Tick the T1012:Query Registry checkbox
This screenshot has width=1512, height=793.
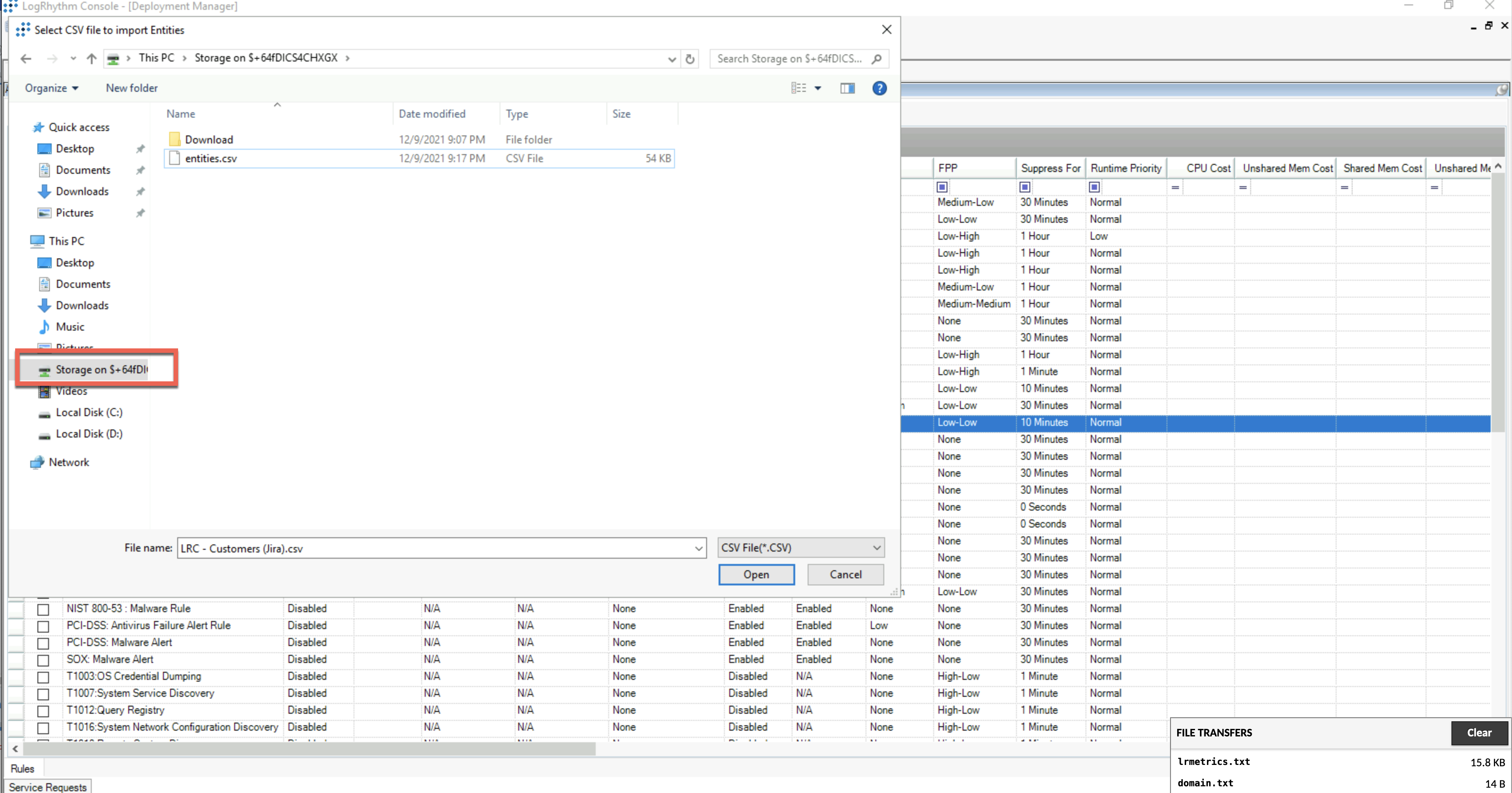[x=43, y=711]
